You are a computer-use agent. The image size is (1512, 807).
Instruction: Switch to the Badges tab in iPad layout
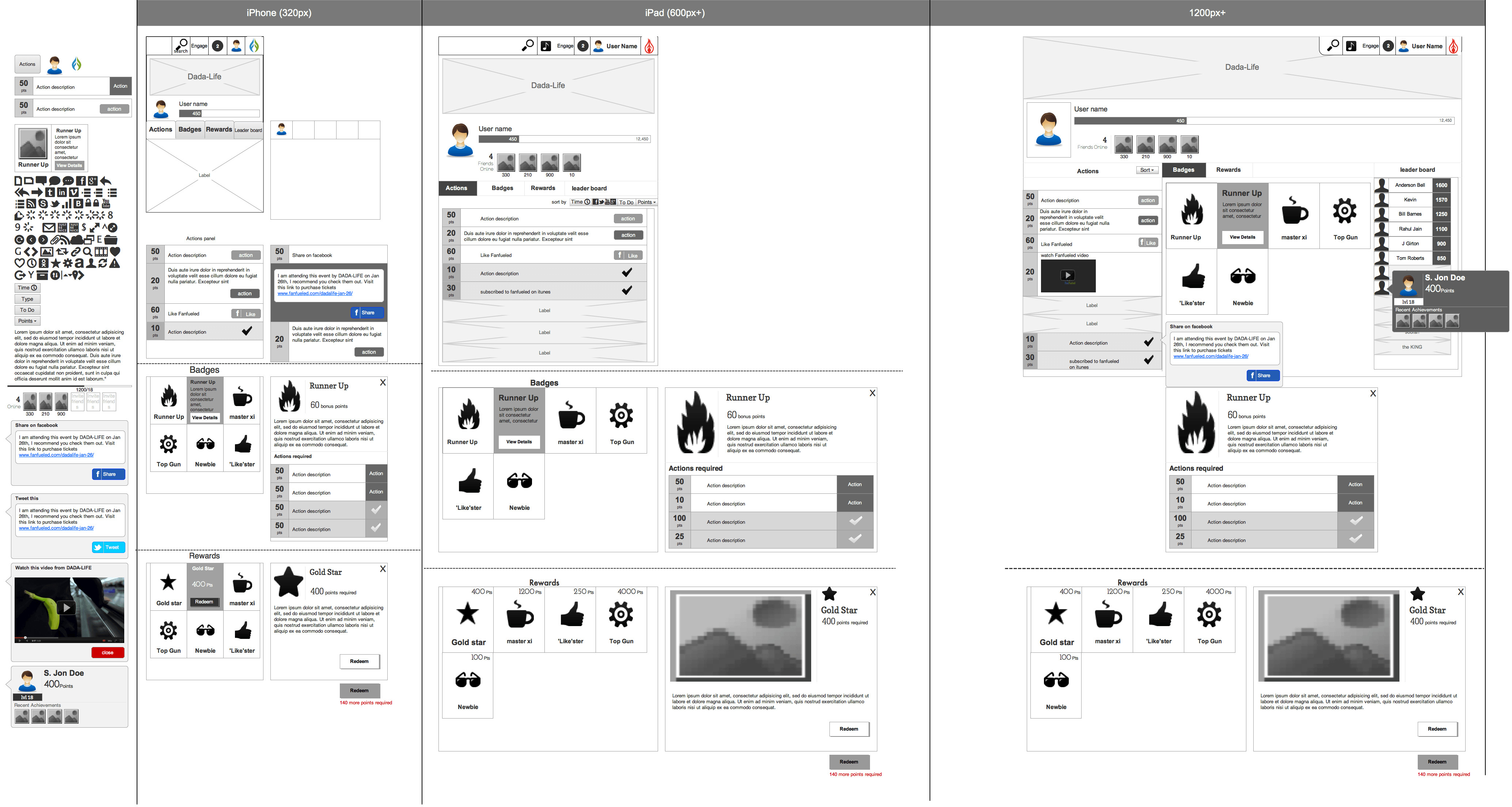pos(502,188)
